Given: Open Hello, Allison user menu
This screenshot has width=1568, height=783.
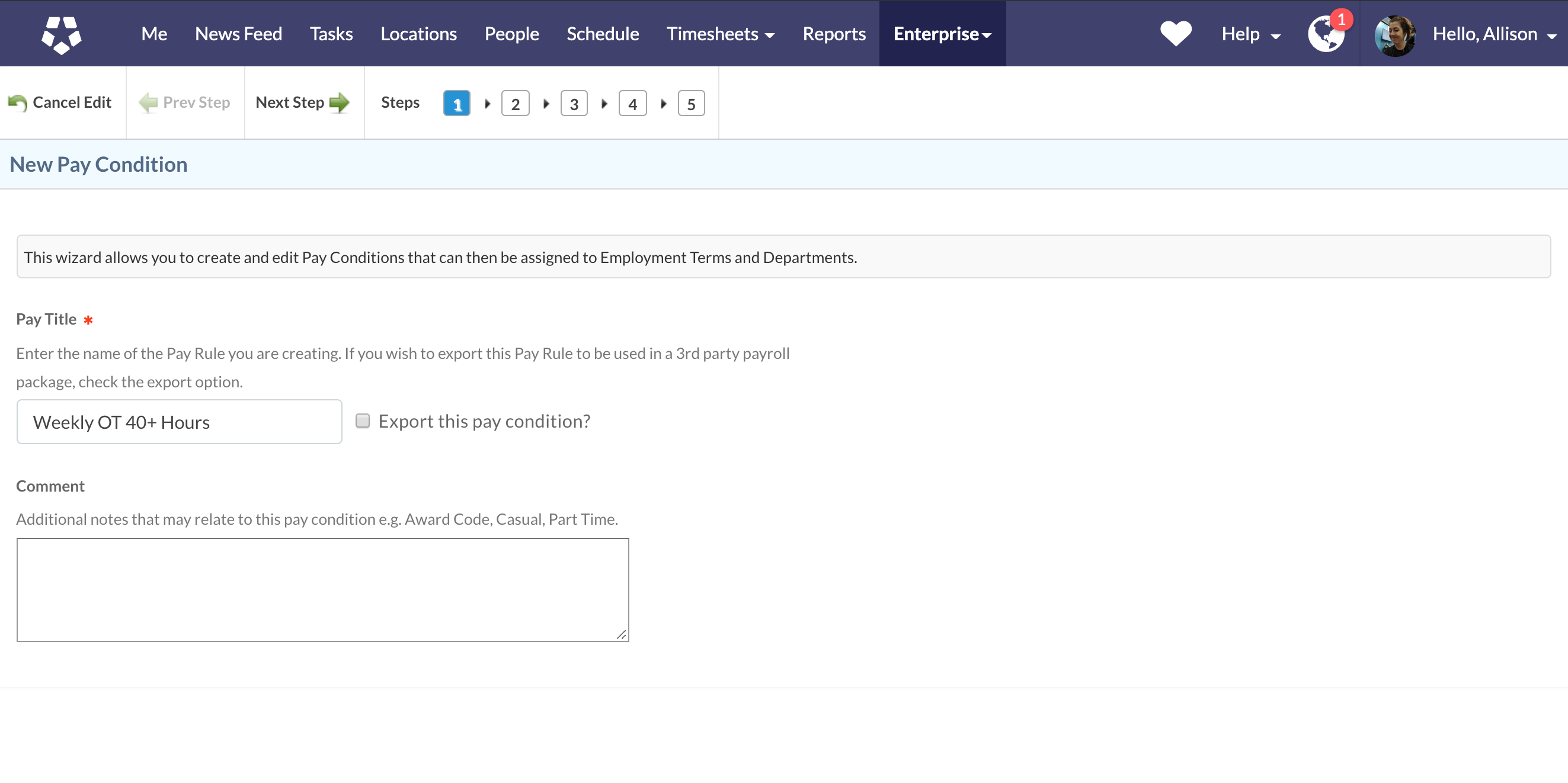Looking at the screenshot, I should (x=1494, y=34).
